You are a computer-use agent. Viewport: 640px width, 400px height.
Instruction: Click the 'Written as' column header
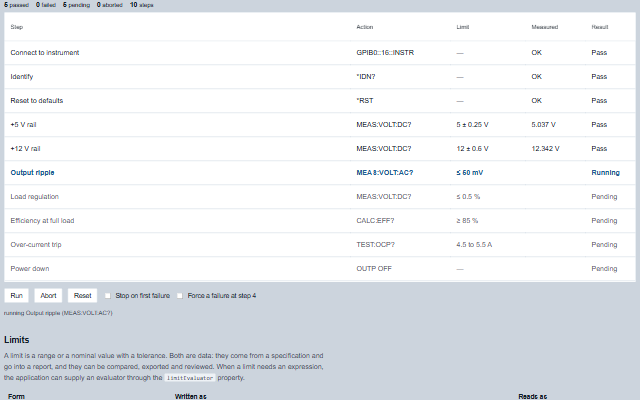point(191,396)
